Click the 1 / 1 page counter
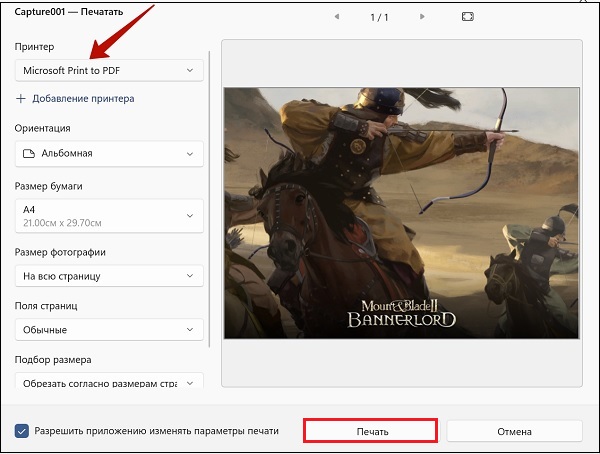This screenshot has width=600, height=454. pos(379,17)
